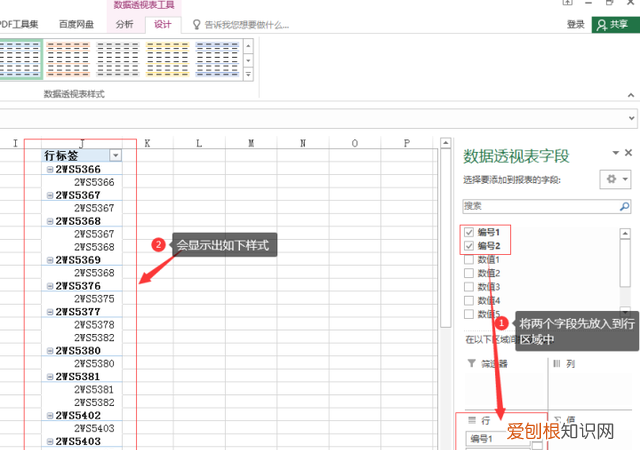Apply the yellow PivotTable style
Image resolution: width=640 pixels, height=450 pixels.
167,59
